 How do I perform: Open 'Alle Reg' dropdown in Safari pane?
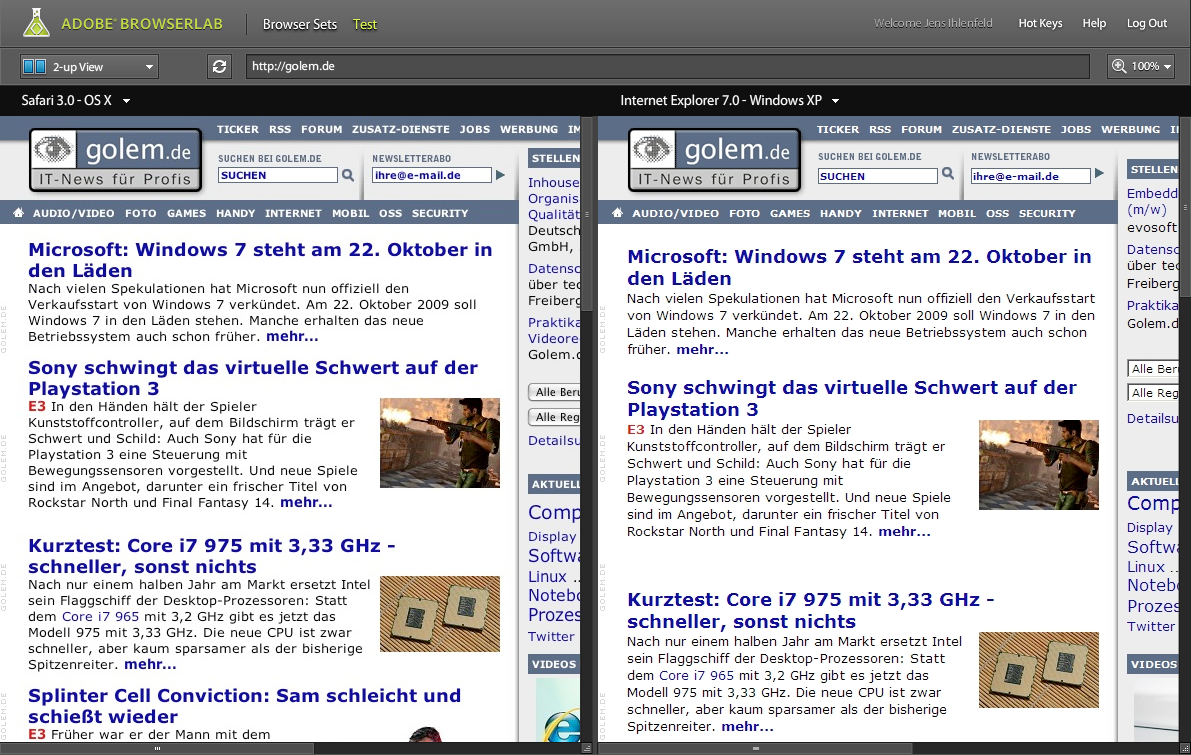554,417
